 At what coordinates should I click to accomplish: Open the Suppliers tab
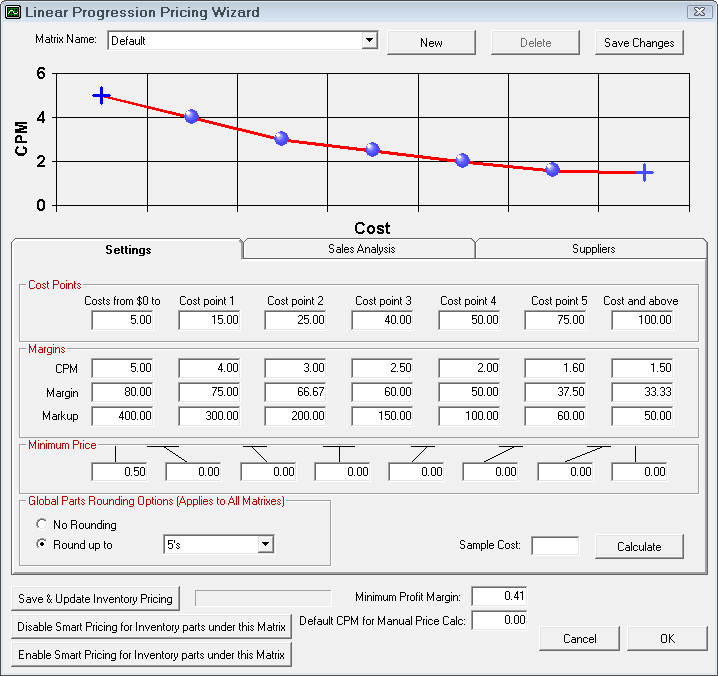[x=593, y=248]
